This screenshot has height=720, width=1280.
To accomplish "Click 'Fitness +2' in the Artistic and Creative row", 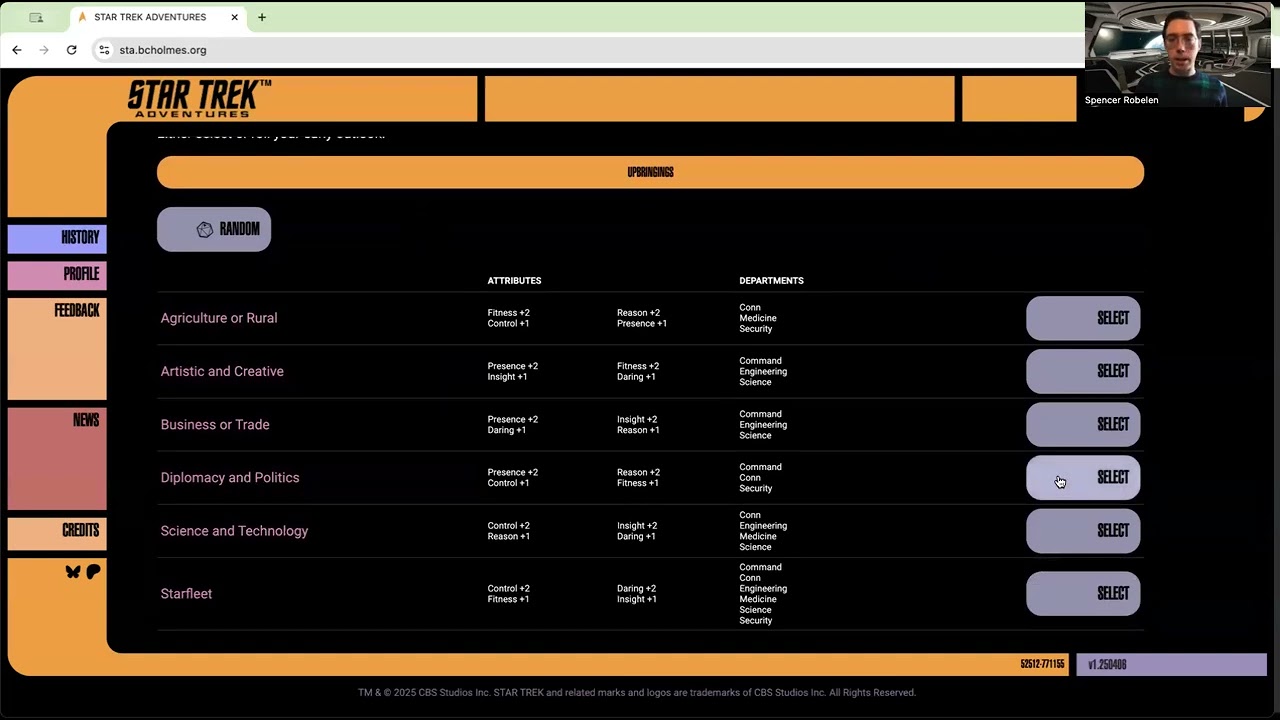I will point(638,366).
